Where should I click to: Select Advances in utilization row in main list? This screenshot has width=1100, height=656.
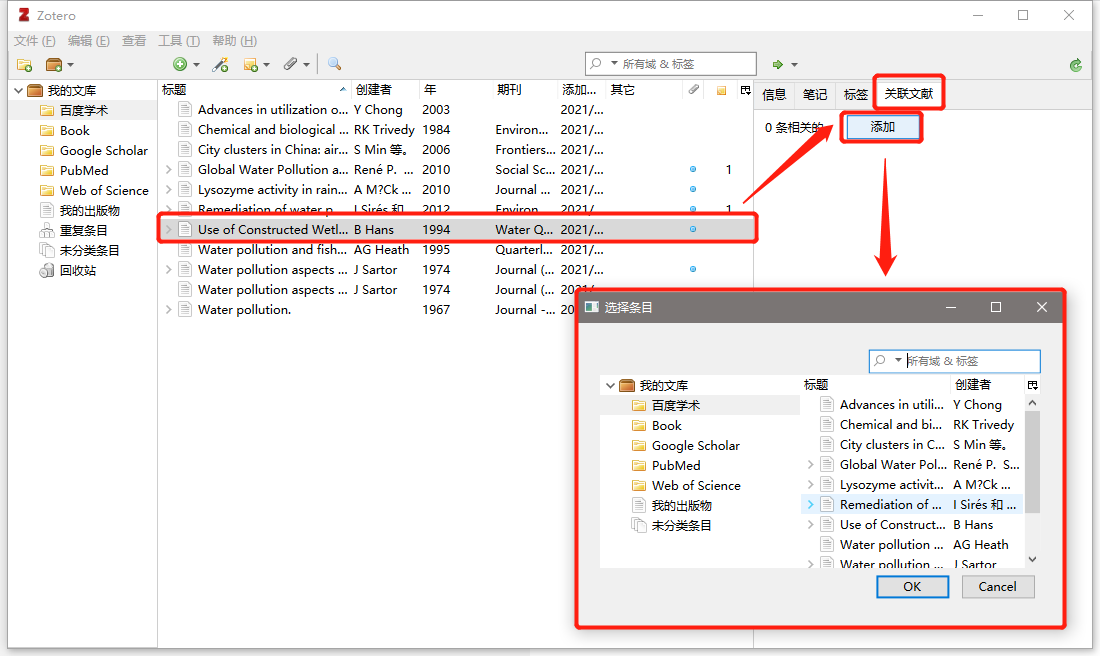[x=456, y=109]
